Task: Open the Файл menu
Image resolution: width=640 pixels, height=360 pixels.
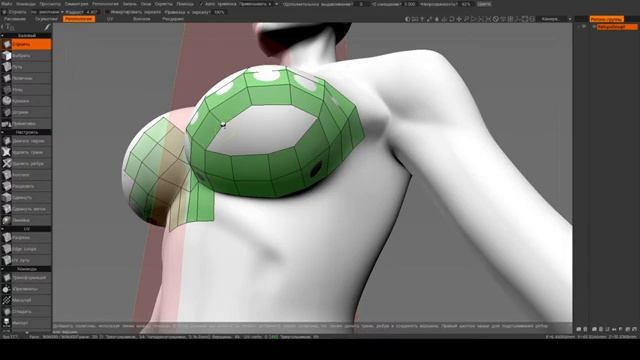Action: click(x=7, y=4)
